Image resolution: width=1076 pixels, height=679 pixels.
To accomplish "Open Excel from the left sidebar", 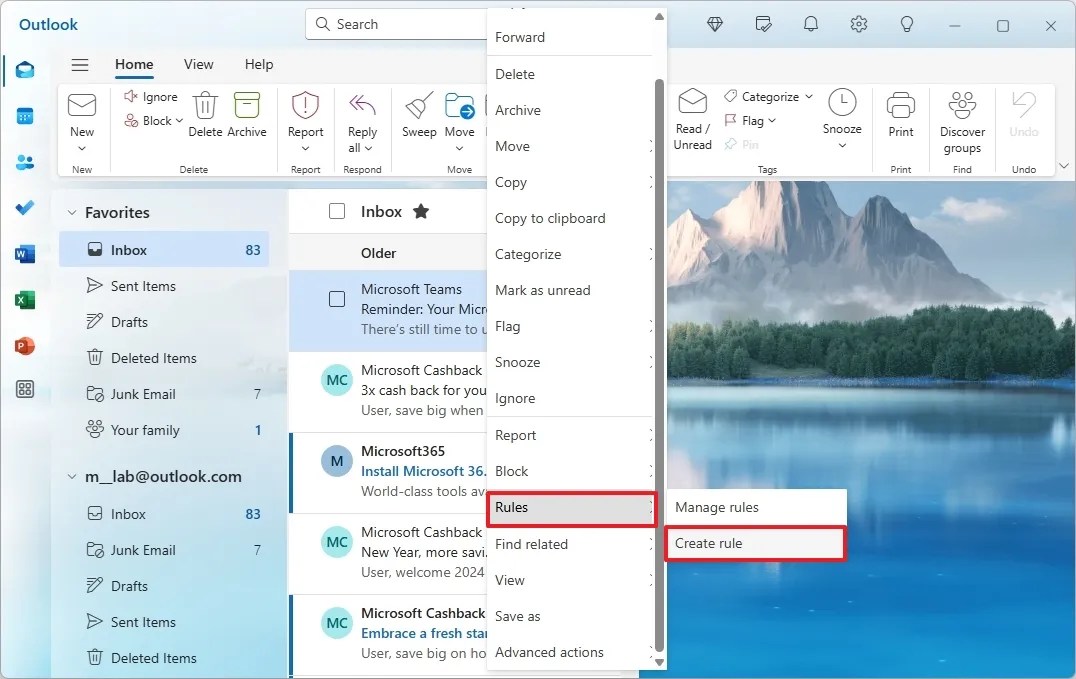I will point(25,298).
